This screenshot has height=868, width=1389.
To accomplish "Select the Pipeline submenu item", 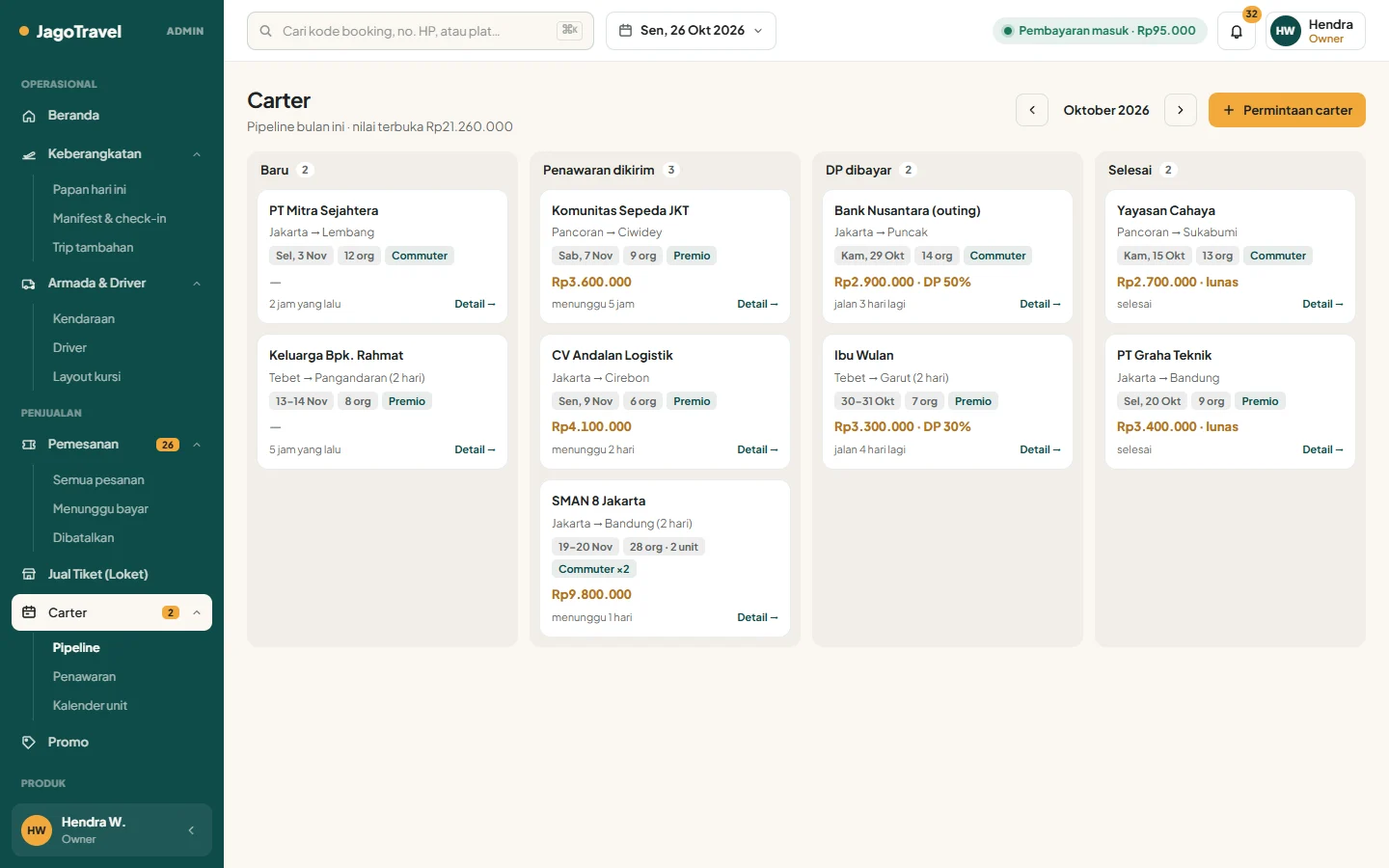I will (x=76, y=648).
